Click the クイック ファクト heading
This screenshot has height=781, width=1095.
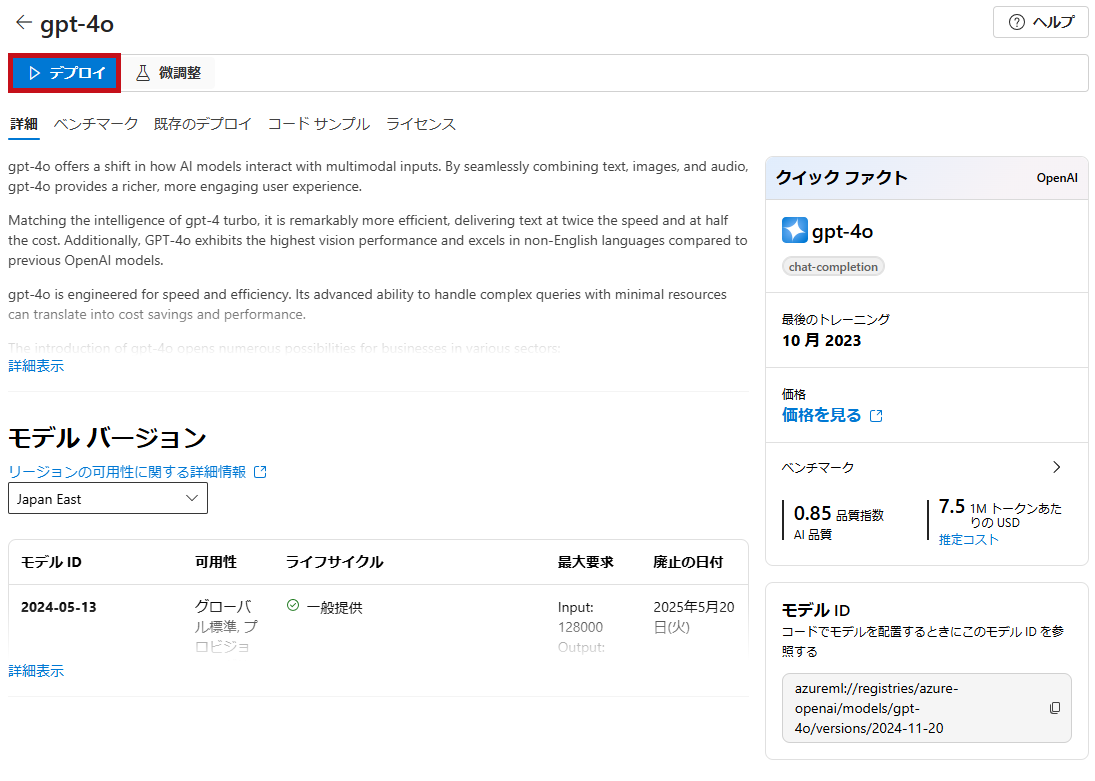tap(842, 177)
